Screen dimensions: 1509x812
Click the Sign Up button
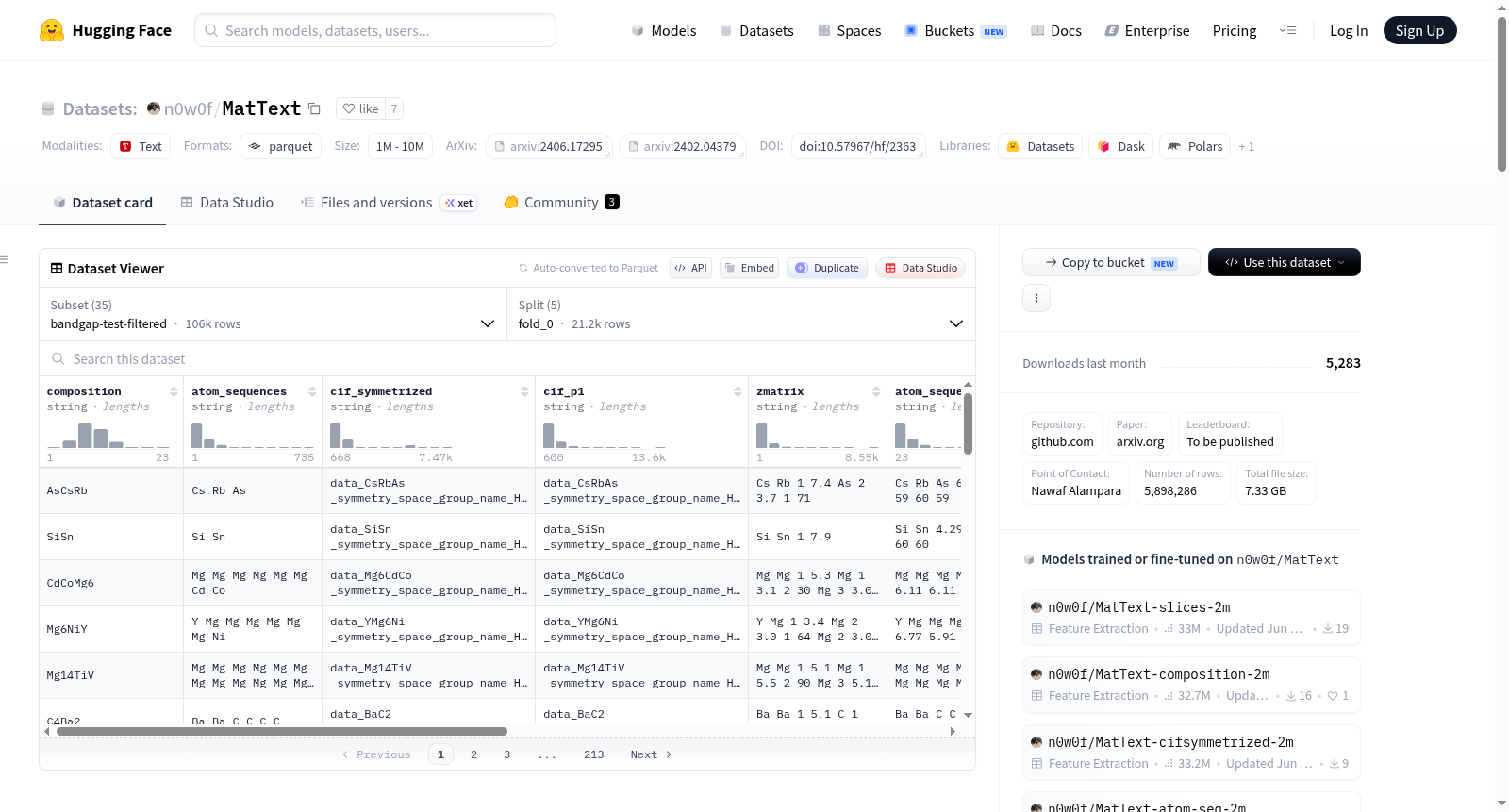click(x=1419, y=30)
